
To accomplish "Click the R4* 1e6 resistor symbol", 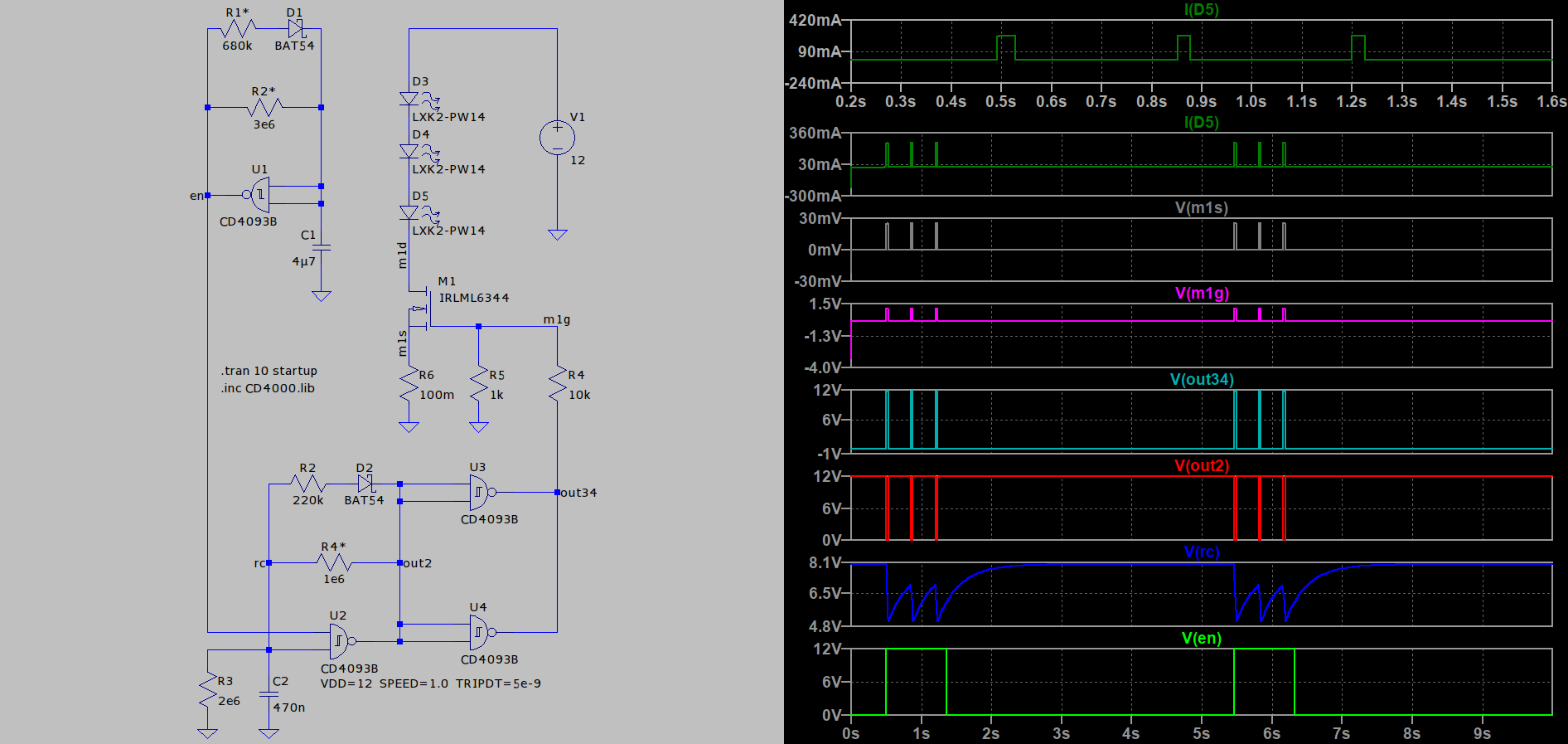I will click(x=334, y=562).
